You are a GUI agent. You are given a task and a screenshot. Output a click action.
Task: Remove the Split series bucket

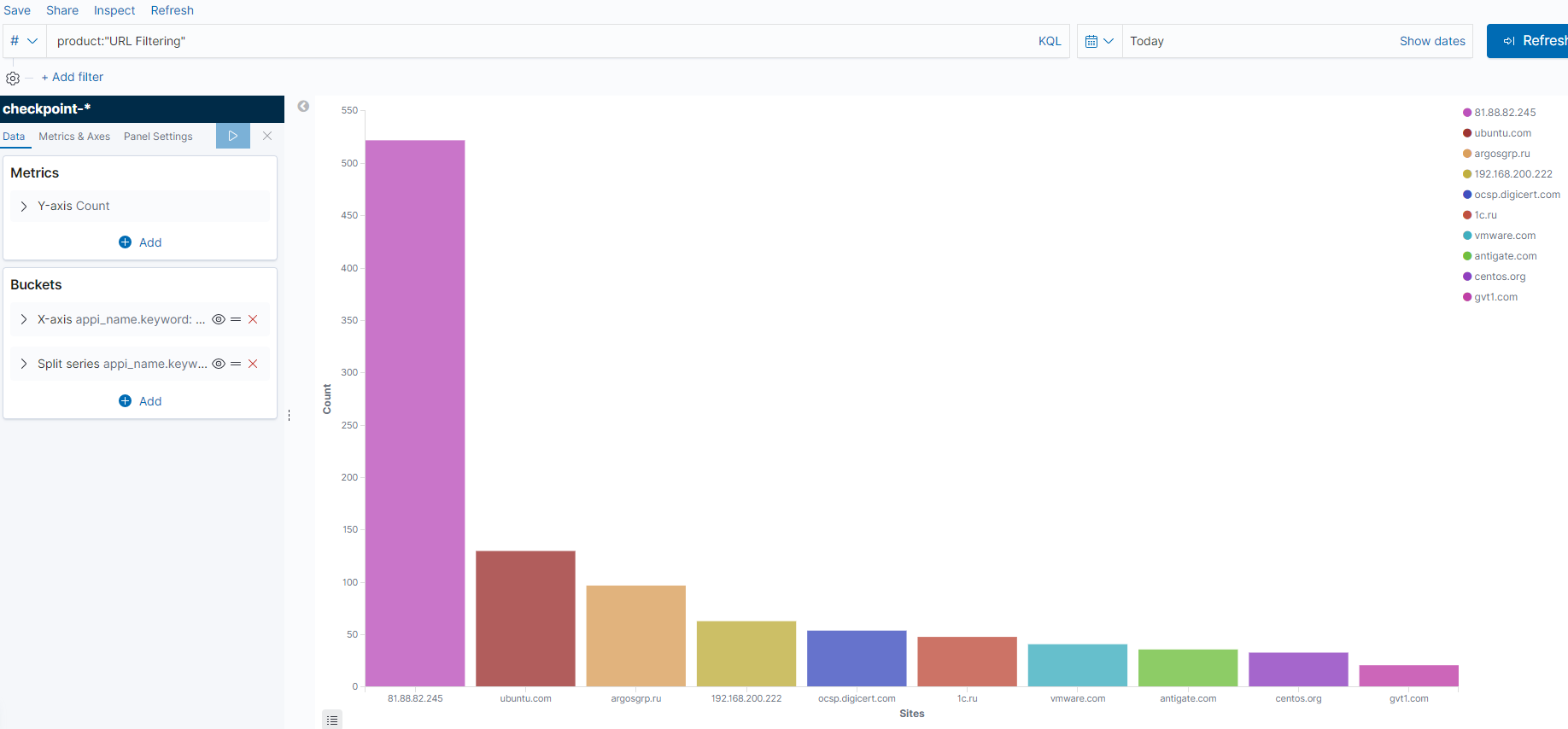[253, 364]
